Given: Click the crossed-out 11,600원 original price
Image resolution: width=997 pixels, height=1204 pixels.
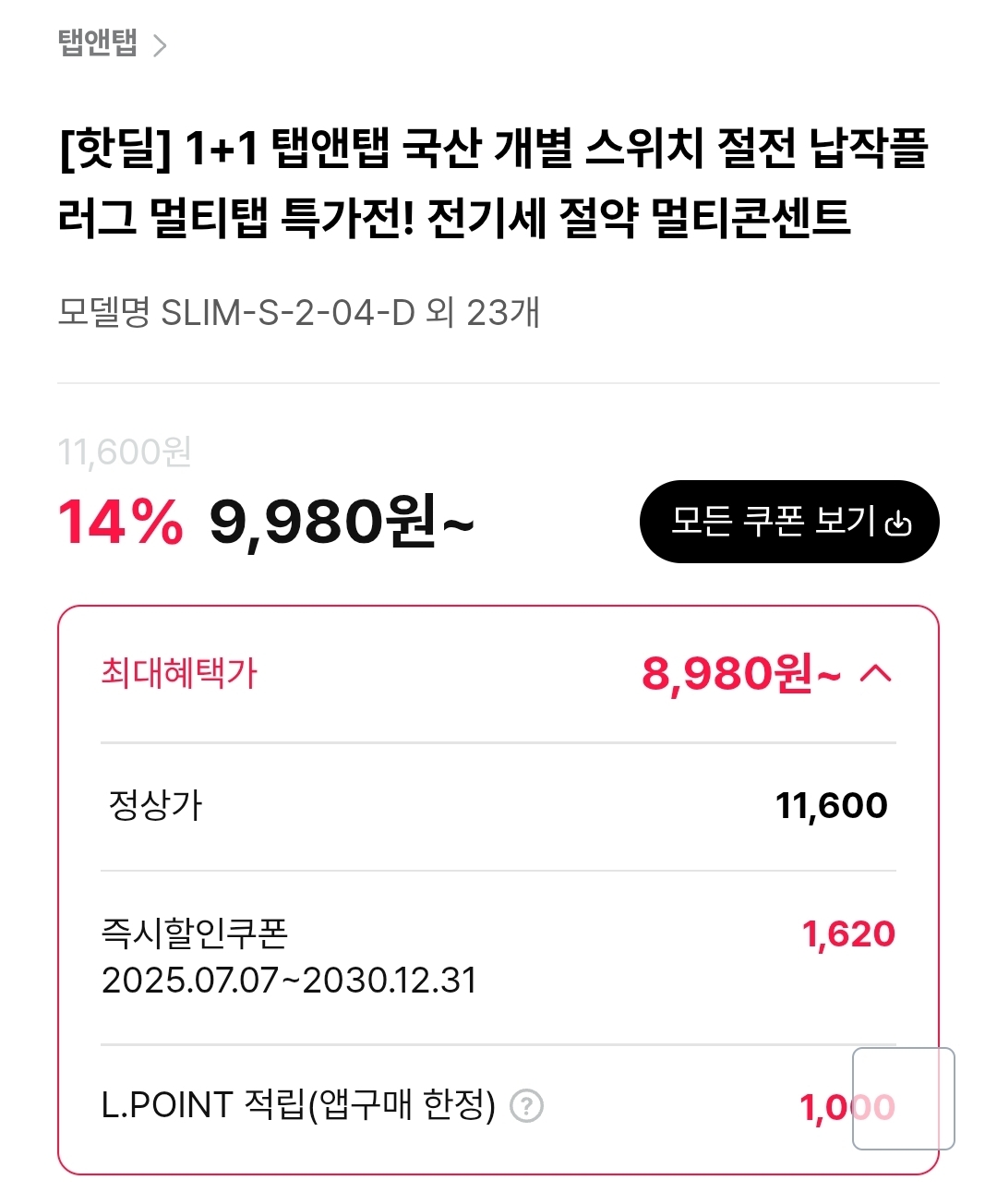Looking at the screenshot, I should click(125, 452).
